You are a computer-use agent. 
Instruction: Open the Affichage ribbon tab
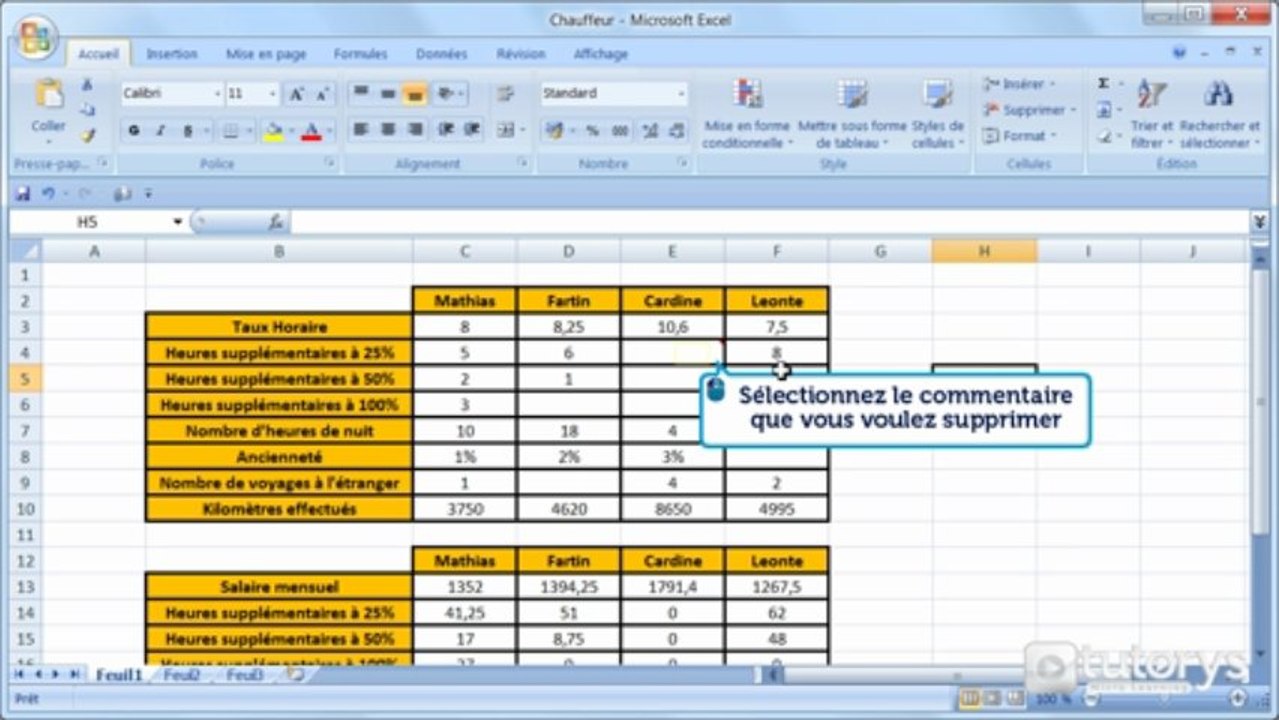click(x=601, y=54)
